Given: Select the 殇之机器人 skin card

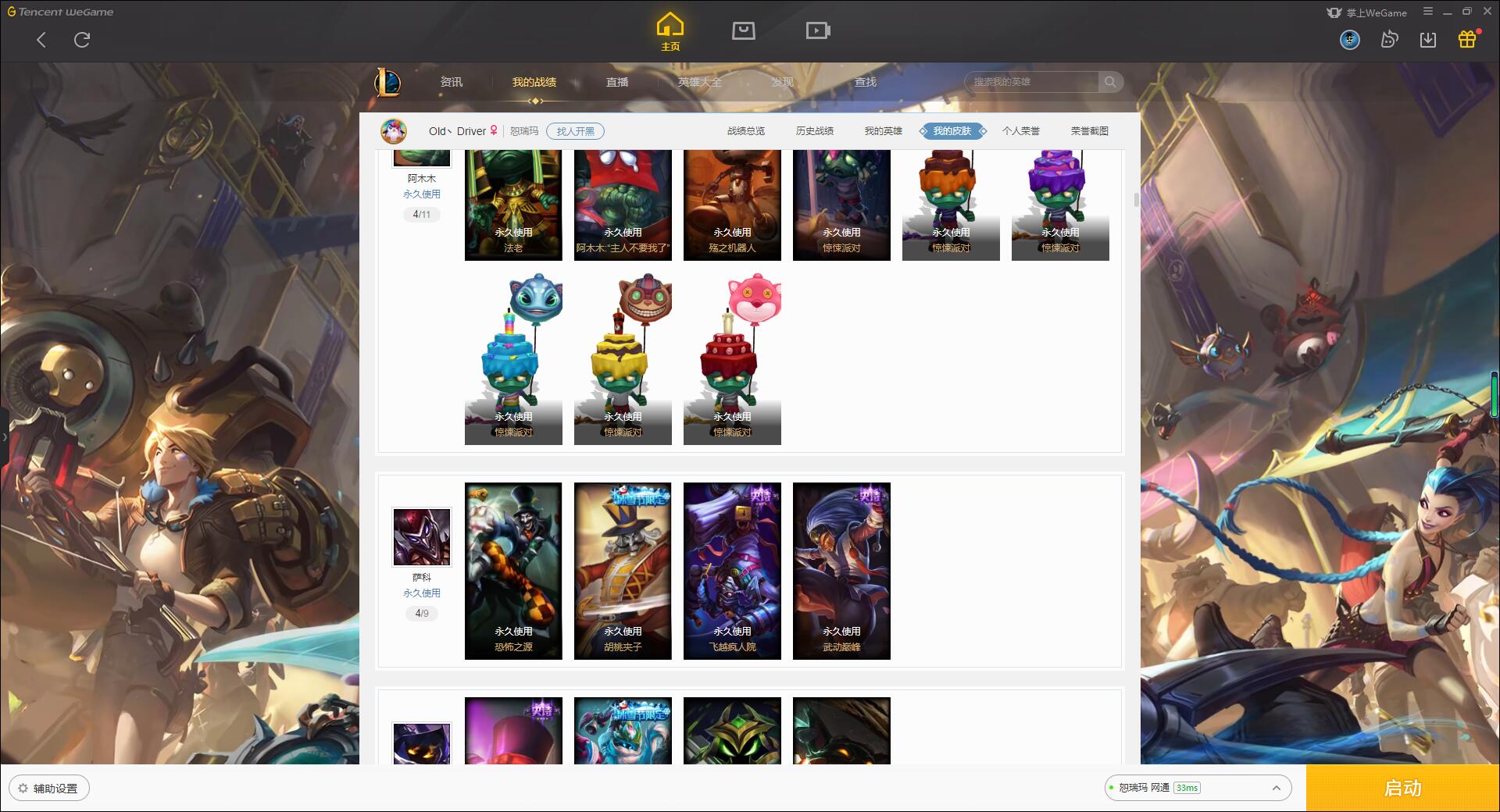Looking at the screenshot, I should click(732, 205).
